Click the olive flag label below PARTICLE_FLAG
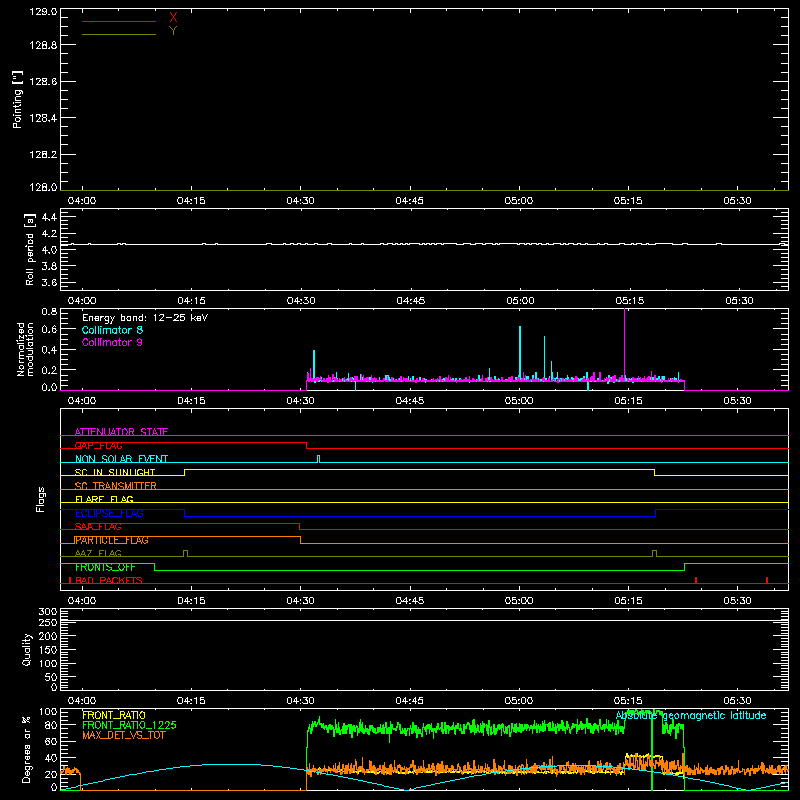Image resolution: width=800 pixels, height=800 pixels. 98,553
